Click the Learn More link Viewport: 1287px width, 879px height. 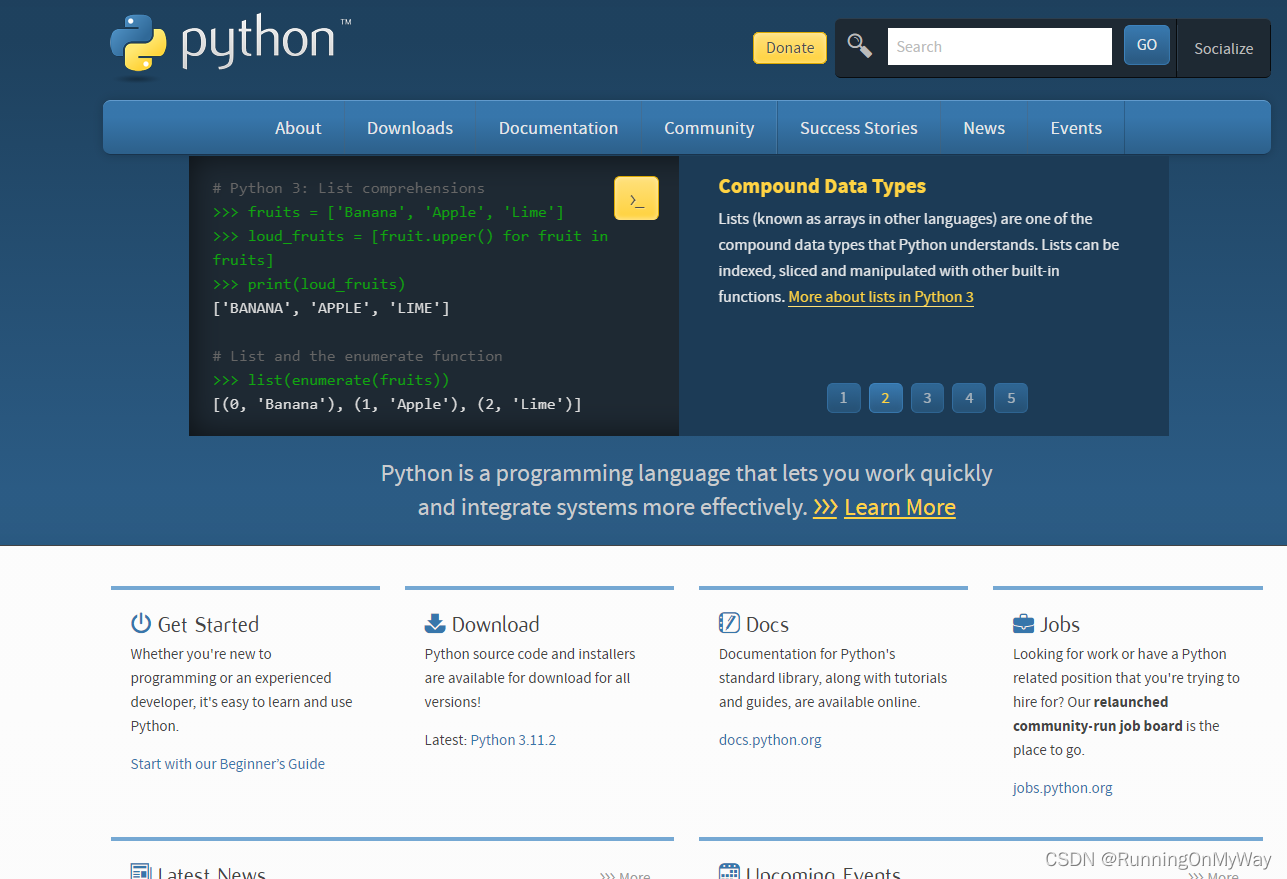(900, 507)
